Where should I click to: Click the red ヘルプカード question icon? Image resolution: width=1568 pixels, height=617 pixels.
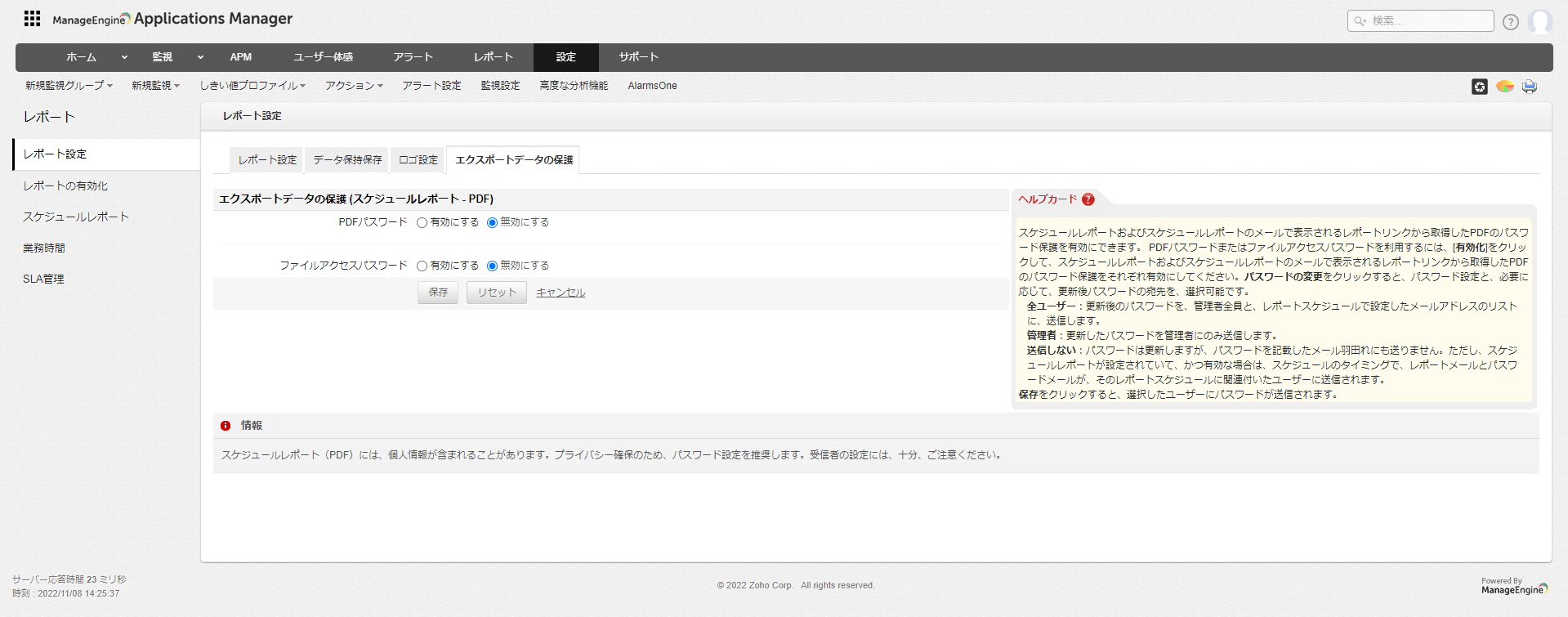(x=1088, y=199)
